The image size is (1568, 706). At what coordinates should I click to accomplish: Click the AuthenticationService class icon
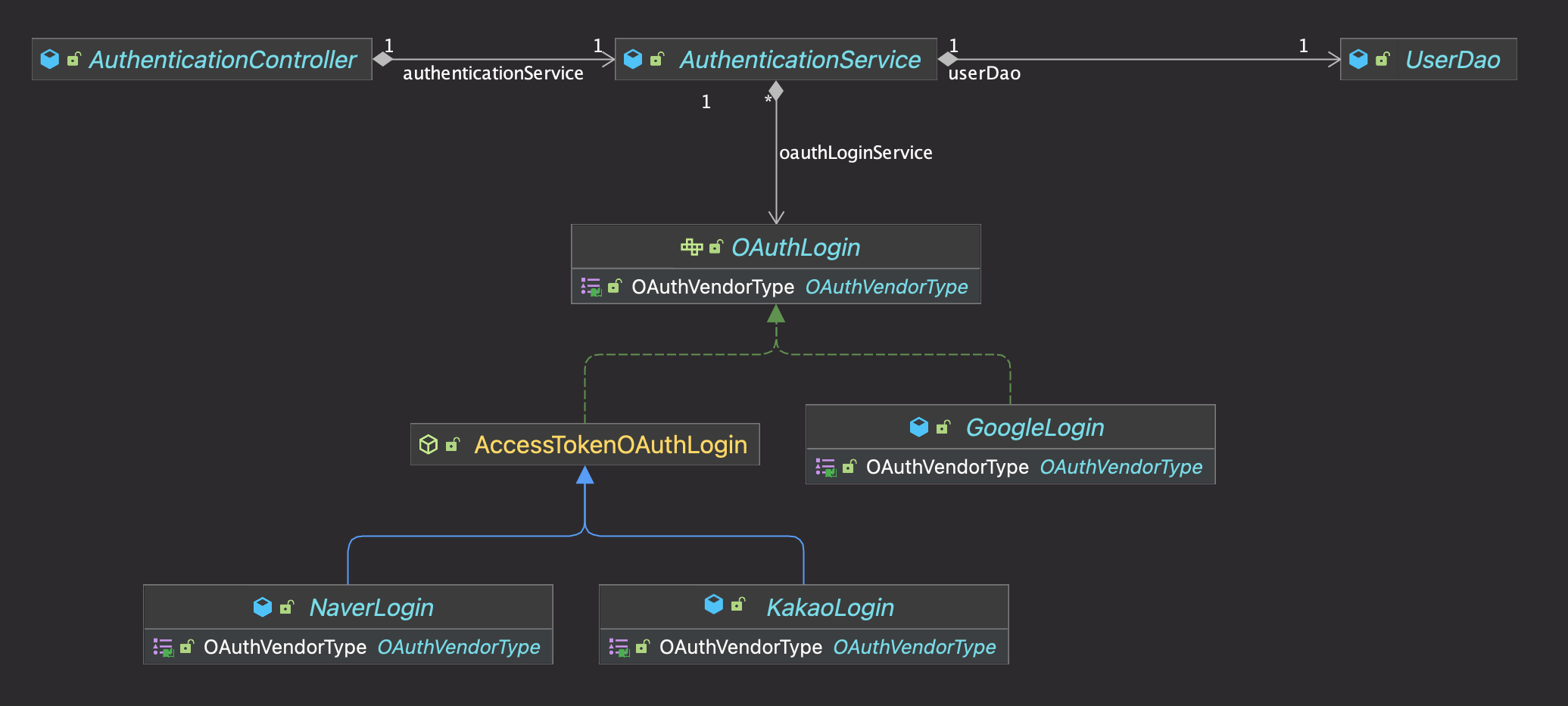633,59
